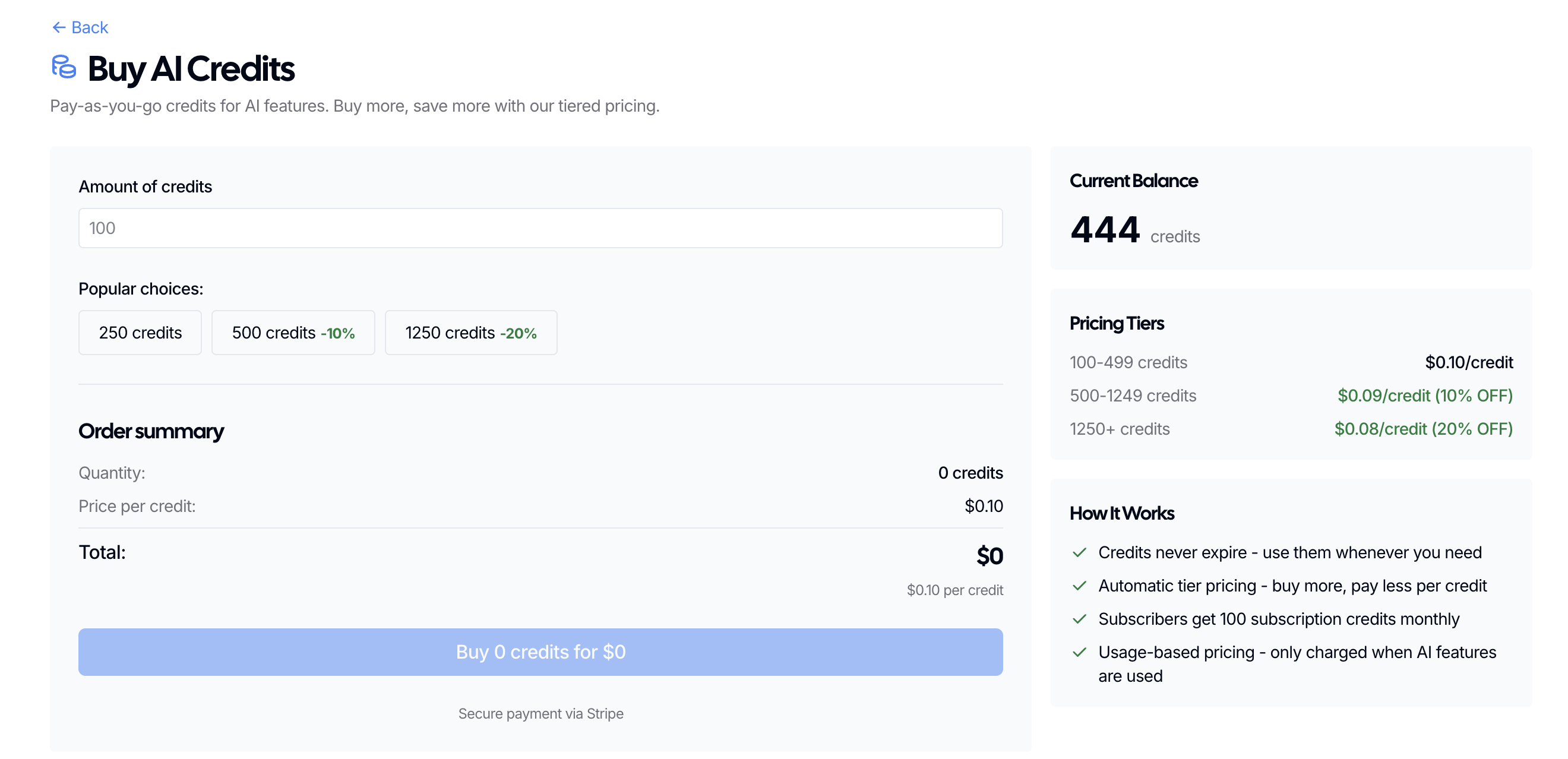Click the $0 total amount
The height and width of the screenshot is (759, 1568).
(989, 556)
